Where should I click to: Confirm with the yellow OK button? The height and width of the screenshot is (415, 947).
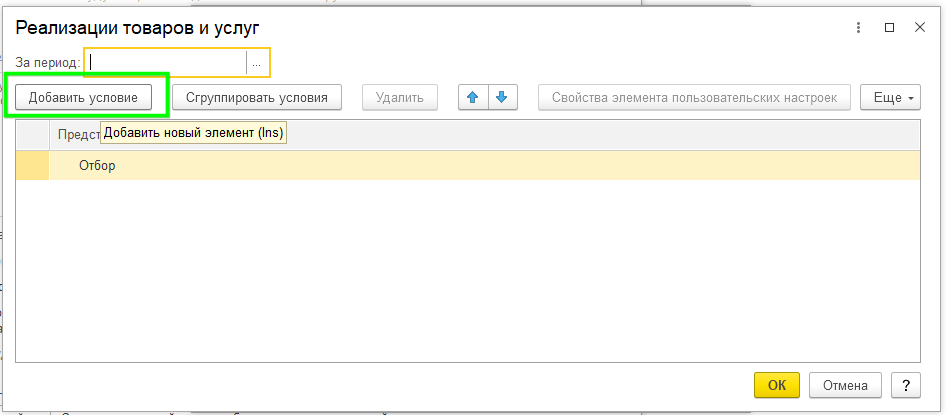tap(777, 385)
